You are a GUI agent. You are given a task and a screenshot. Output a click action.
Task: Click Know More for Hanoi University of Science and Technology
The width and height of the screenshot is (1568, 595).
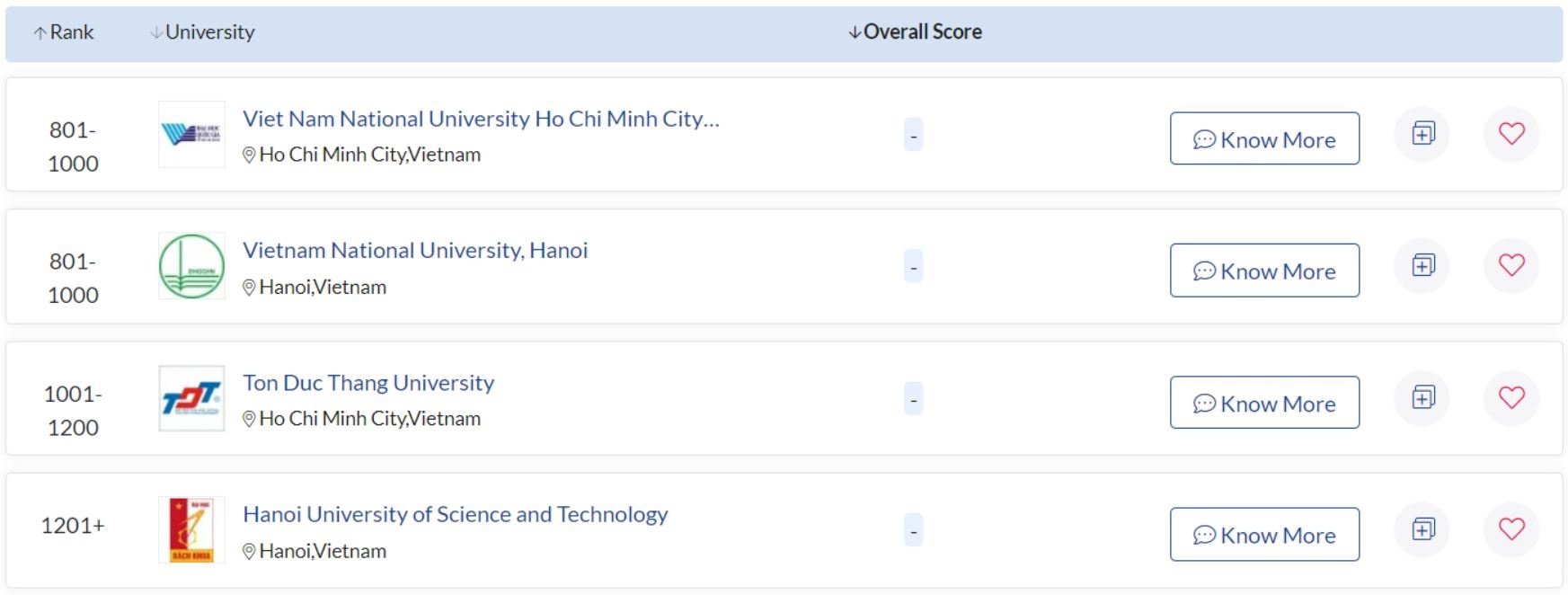(1264, 535)
